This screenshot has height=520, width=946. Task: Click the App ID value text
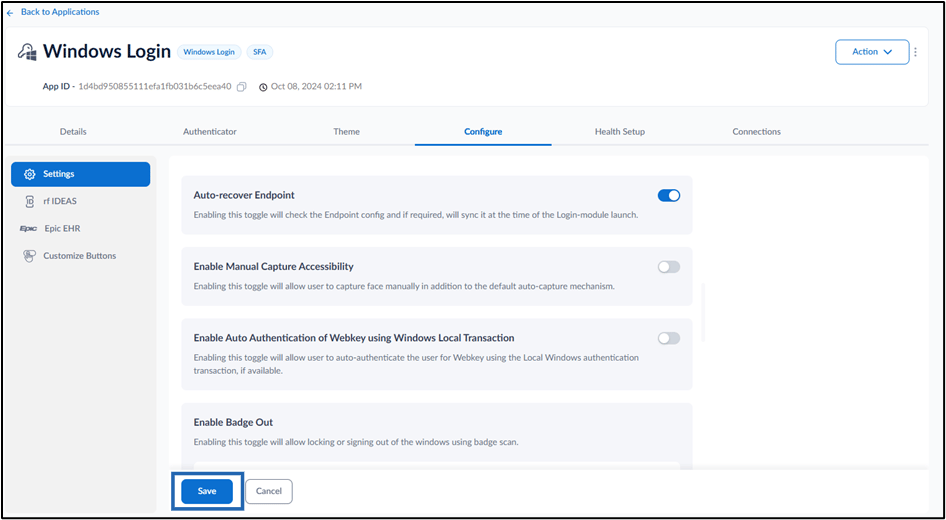(154, 86)
